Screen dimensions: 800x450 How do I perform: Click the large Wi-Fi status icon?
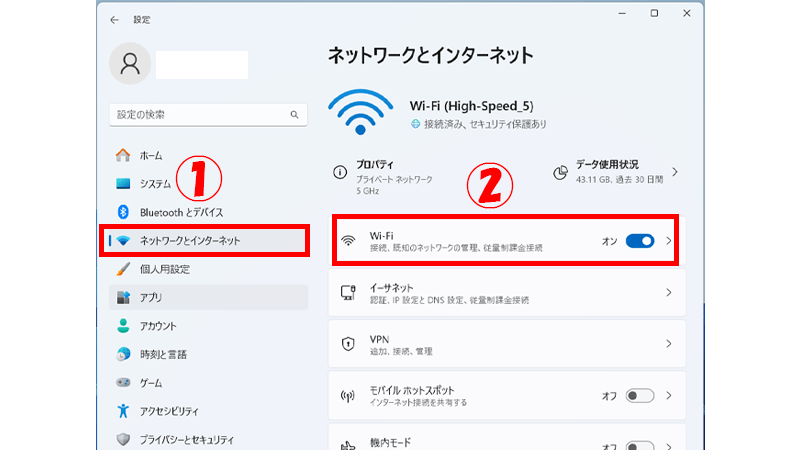[x=360, y=112]
